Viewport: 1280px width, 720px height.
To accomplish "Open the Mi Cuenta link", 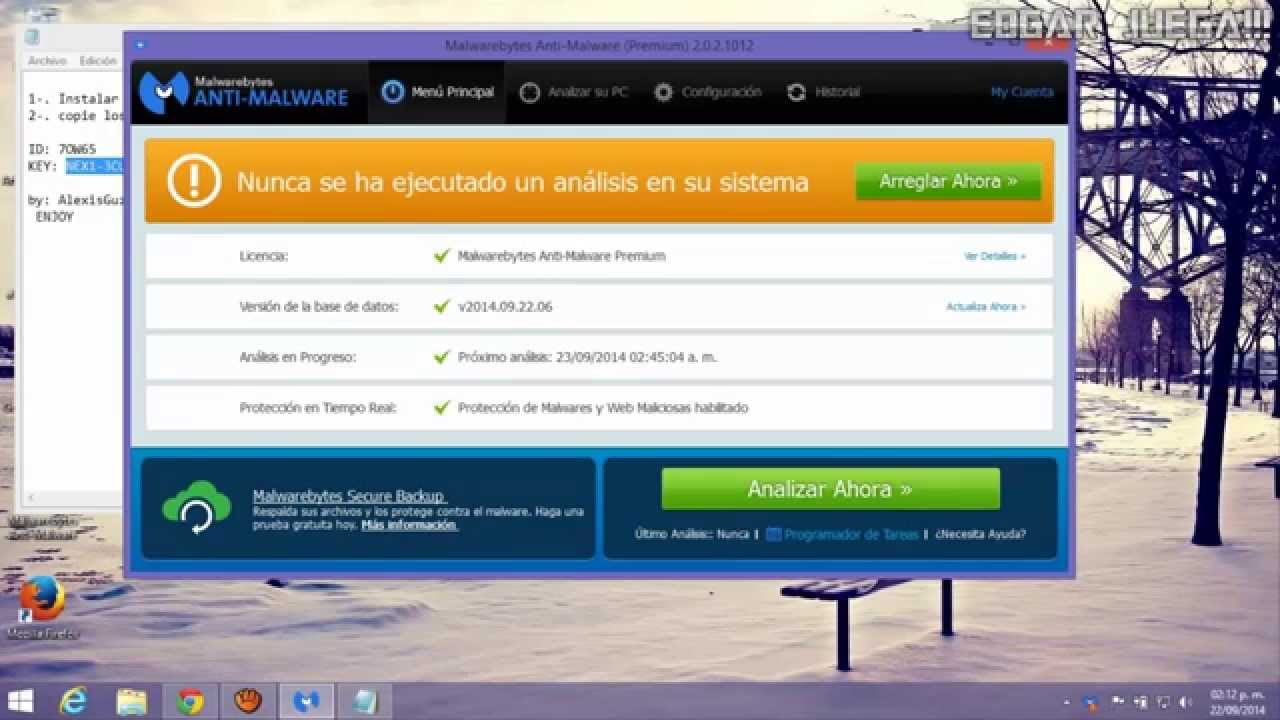I will (1022, 92).
